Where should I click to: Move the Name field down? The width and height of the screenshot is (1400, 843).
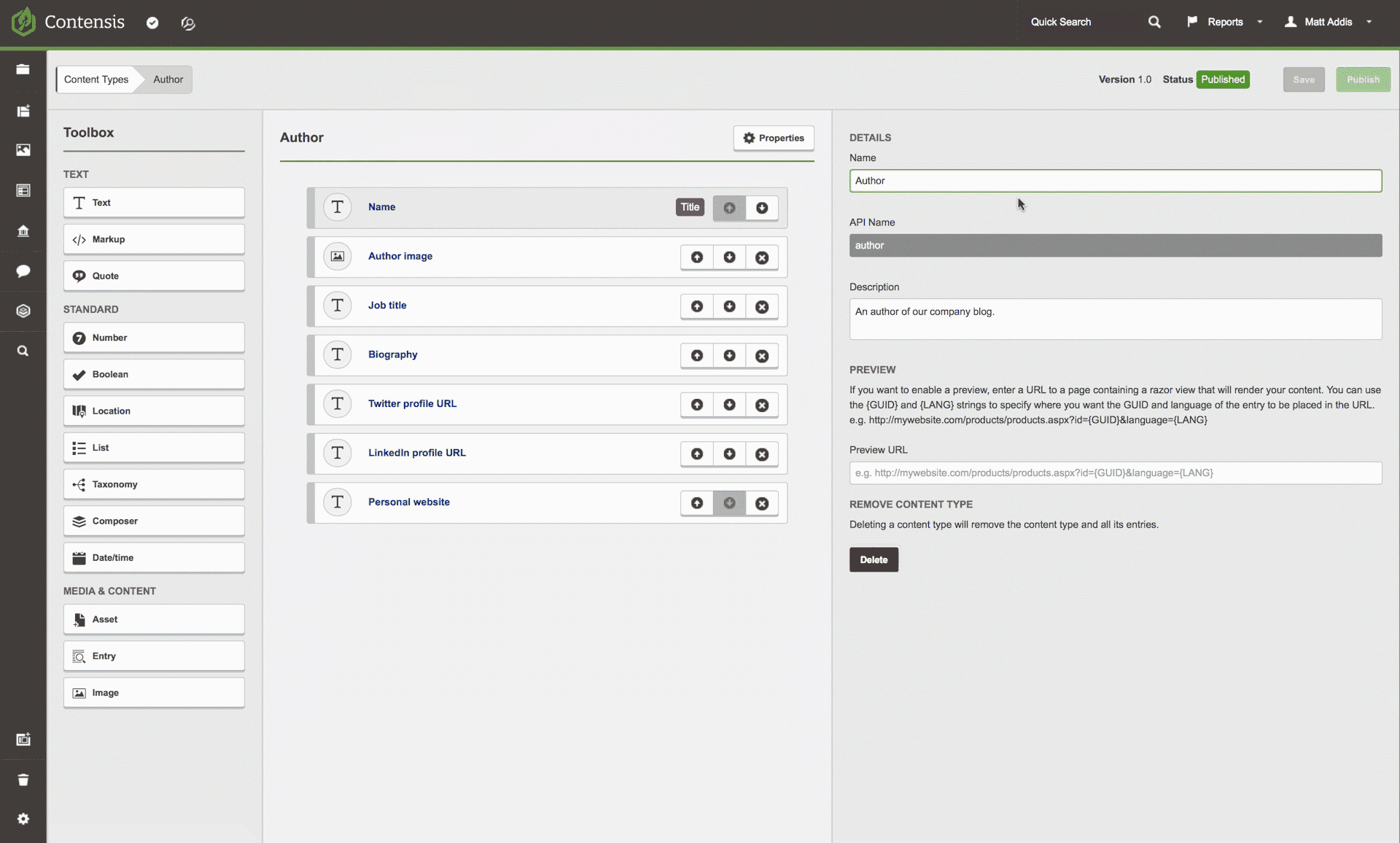(x=762, y=208)
